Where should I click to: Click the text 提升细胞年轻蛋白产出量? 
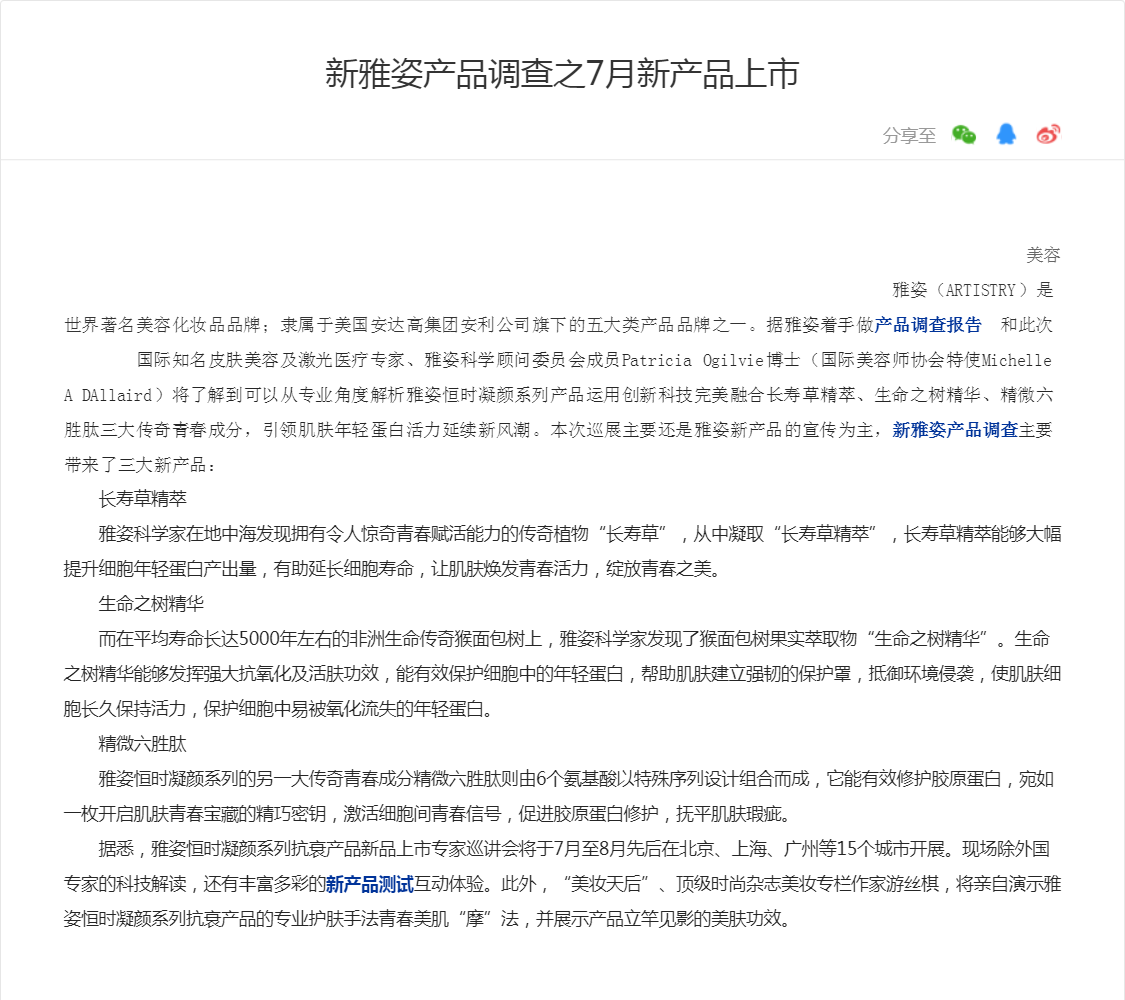coord(160,570)
